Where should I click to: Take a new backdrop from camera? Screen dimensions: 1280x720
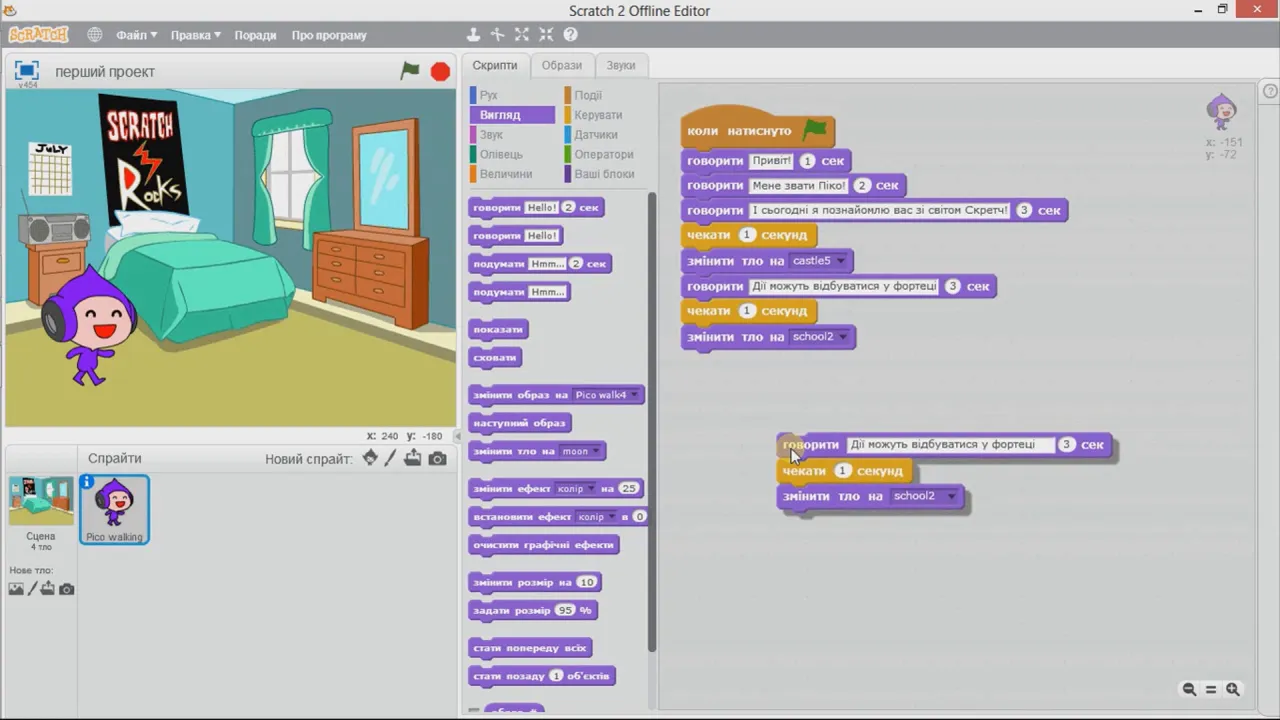click(x=66, y=589)
